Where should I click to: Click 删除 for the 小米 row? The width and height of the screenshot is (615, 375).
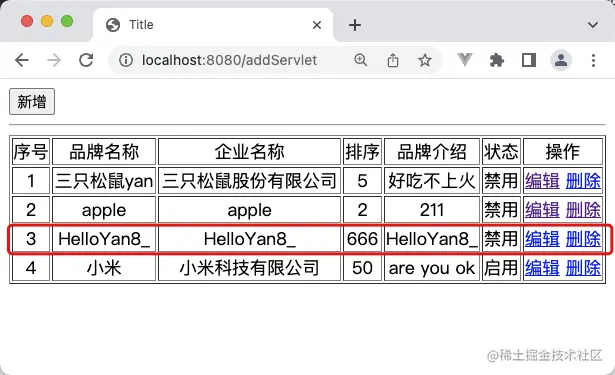point(583,268)
